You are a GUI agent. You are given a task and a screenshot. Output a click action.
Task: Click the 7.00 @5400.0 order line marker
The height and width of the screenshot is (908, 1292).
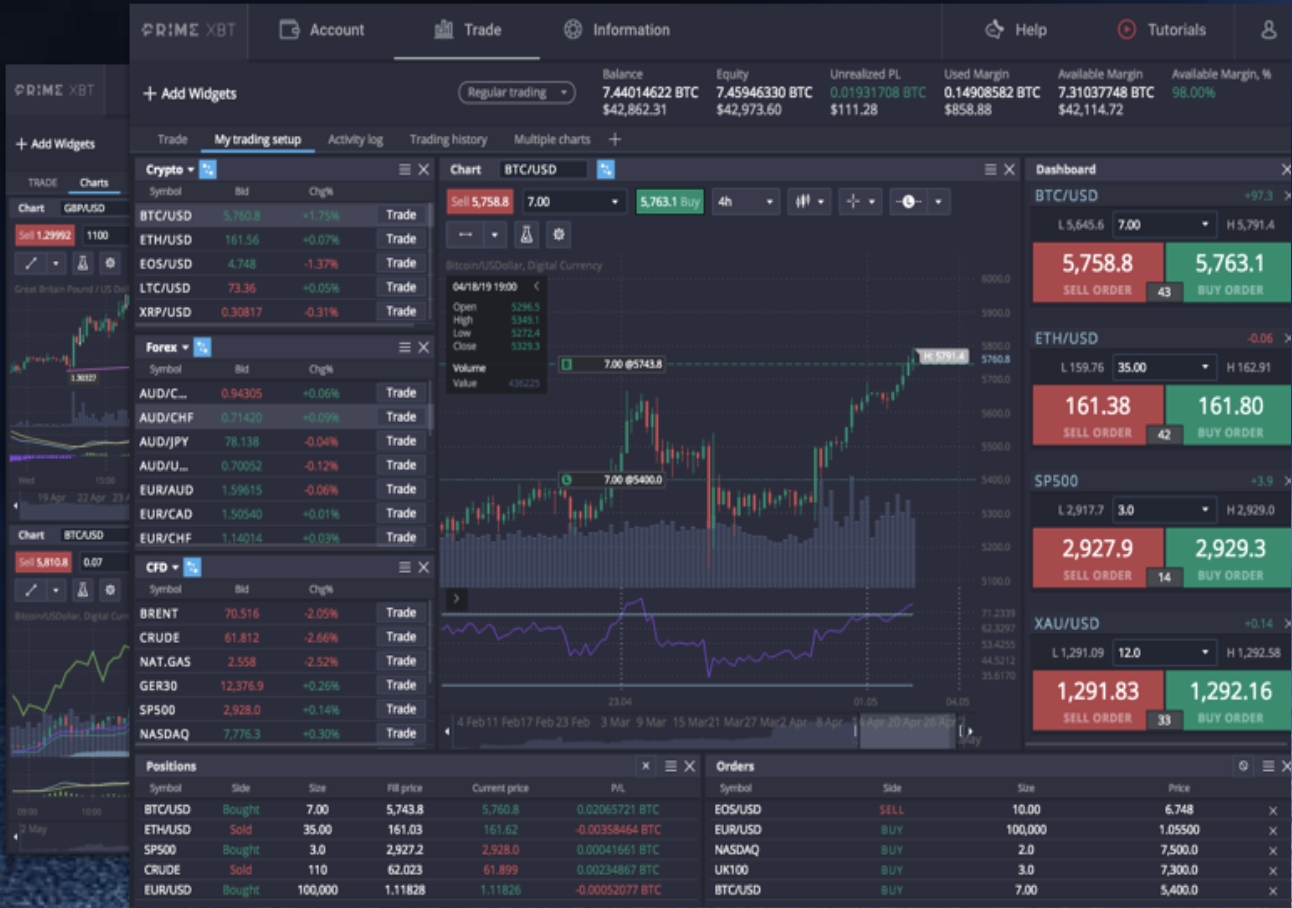[611, 479]
